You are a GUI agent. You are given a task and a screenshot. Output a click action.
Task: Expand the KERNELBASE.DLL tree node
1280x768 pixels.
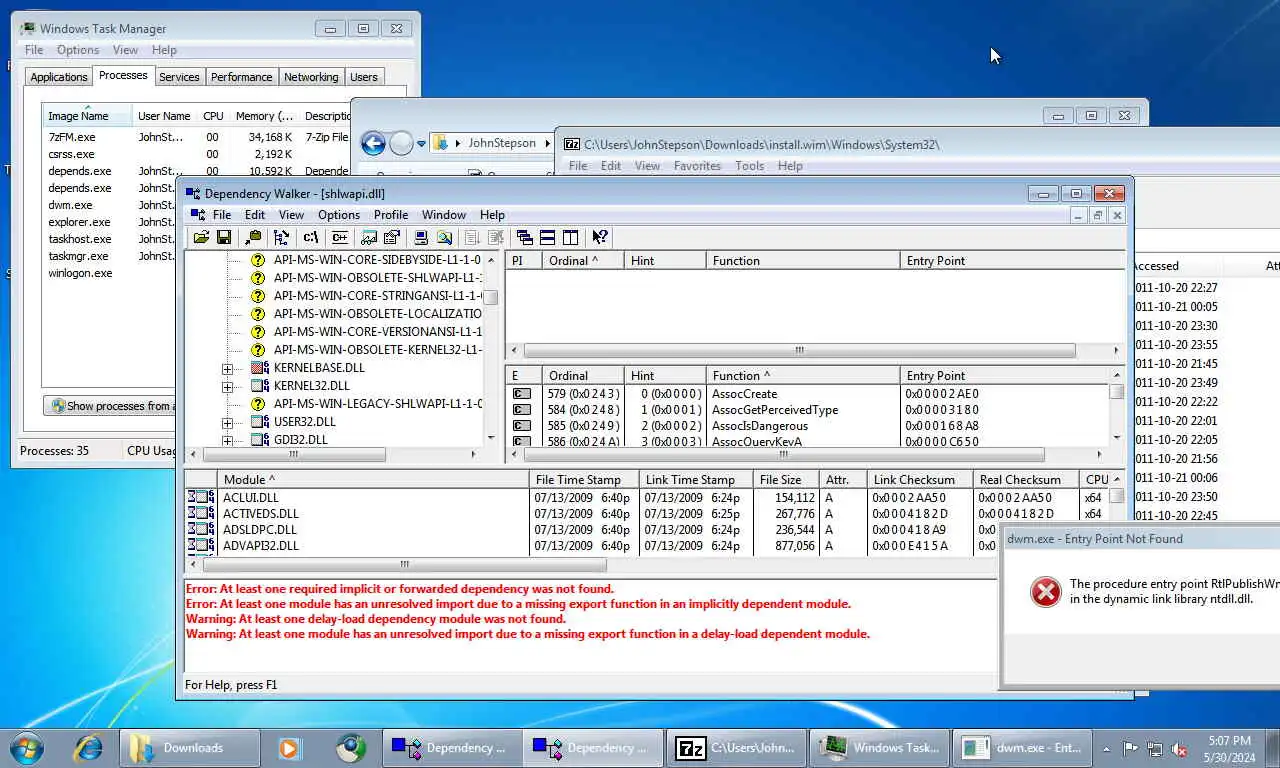(227, 368)
